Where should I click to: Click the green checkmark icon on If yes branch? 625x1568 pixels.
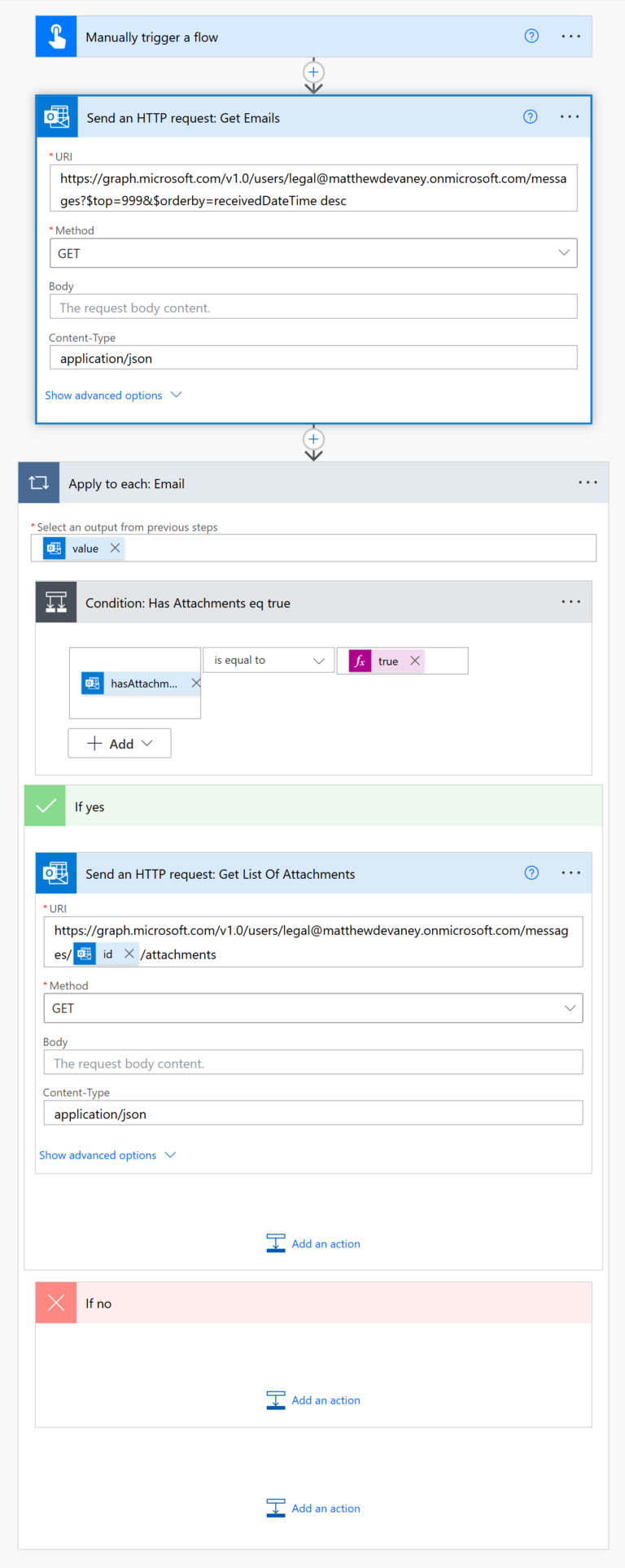click(x=45, y=806)
